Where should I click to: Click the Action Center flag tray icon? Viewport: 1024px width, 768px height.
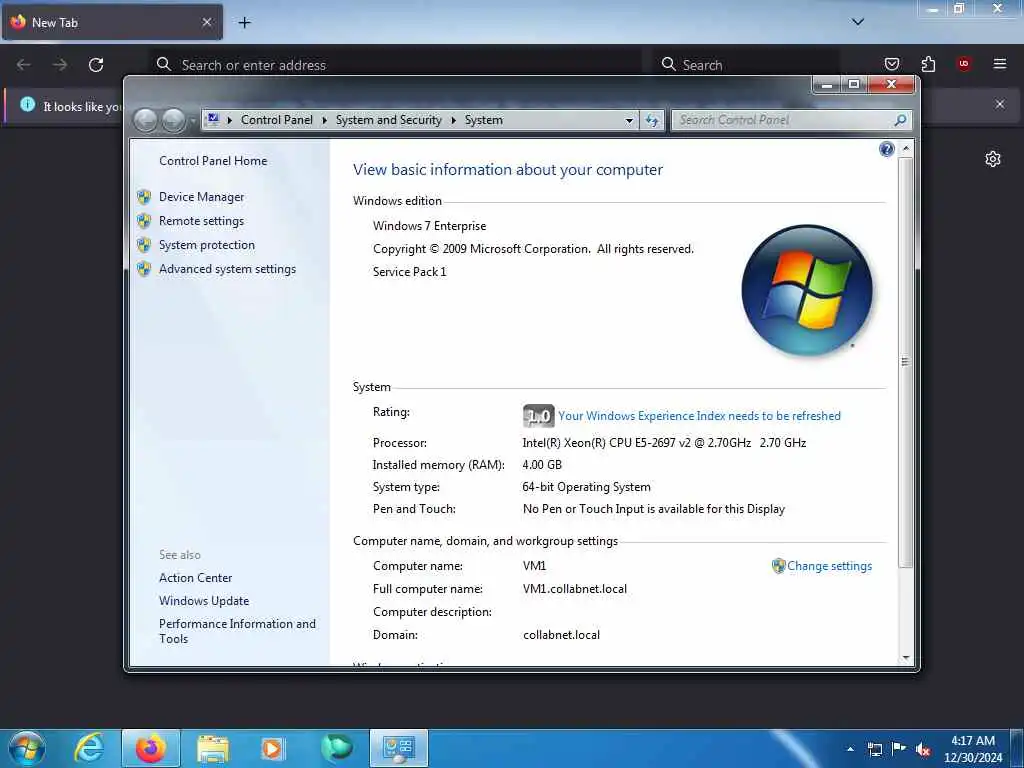coord(899,749)
